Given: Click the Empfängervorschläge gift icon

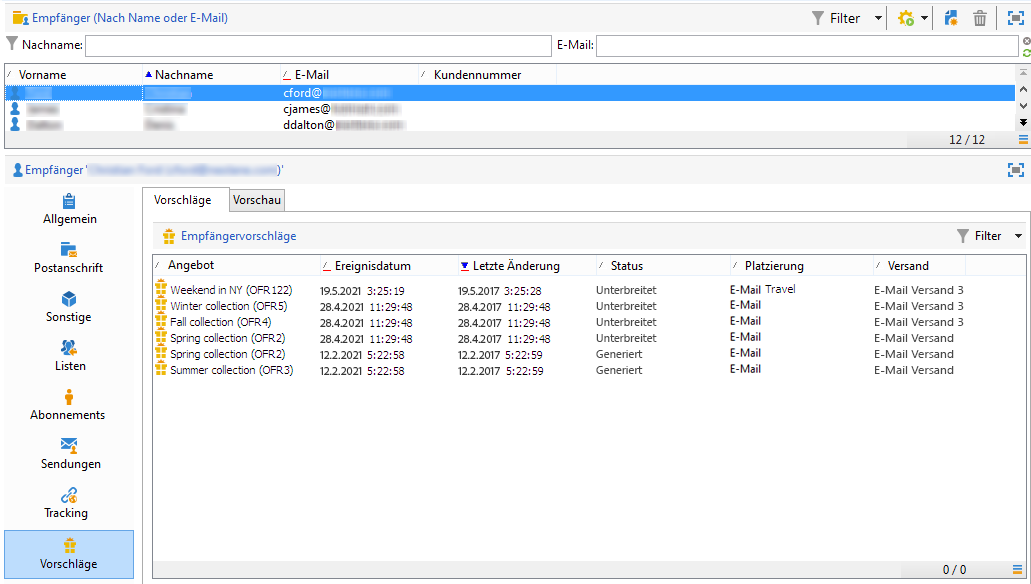Looking at the screenshot, I should point(169,236).
